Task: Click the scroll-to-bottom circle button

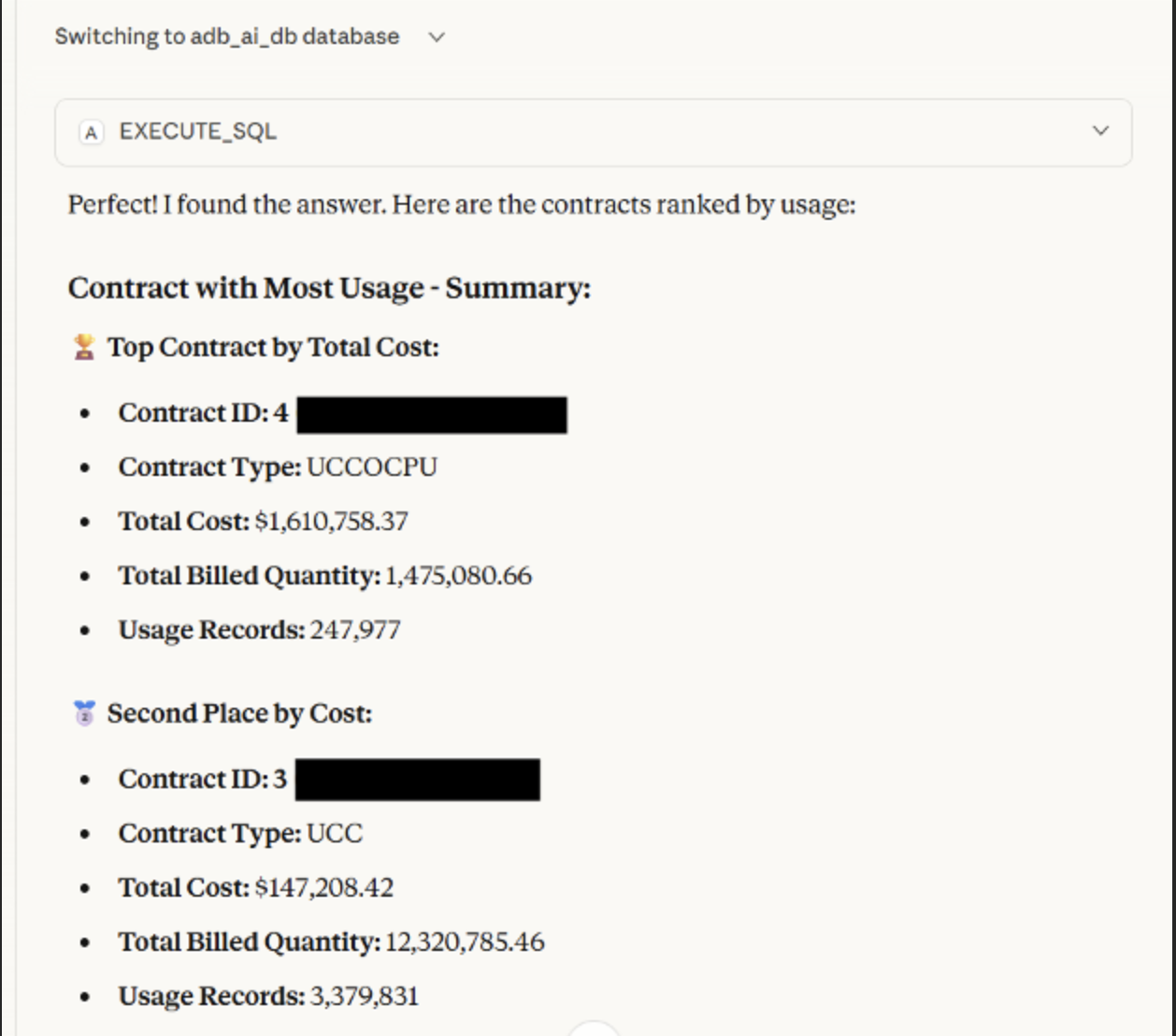Action: (594, 1029)
